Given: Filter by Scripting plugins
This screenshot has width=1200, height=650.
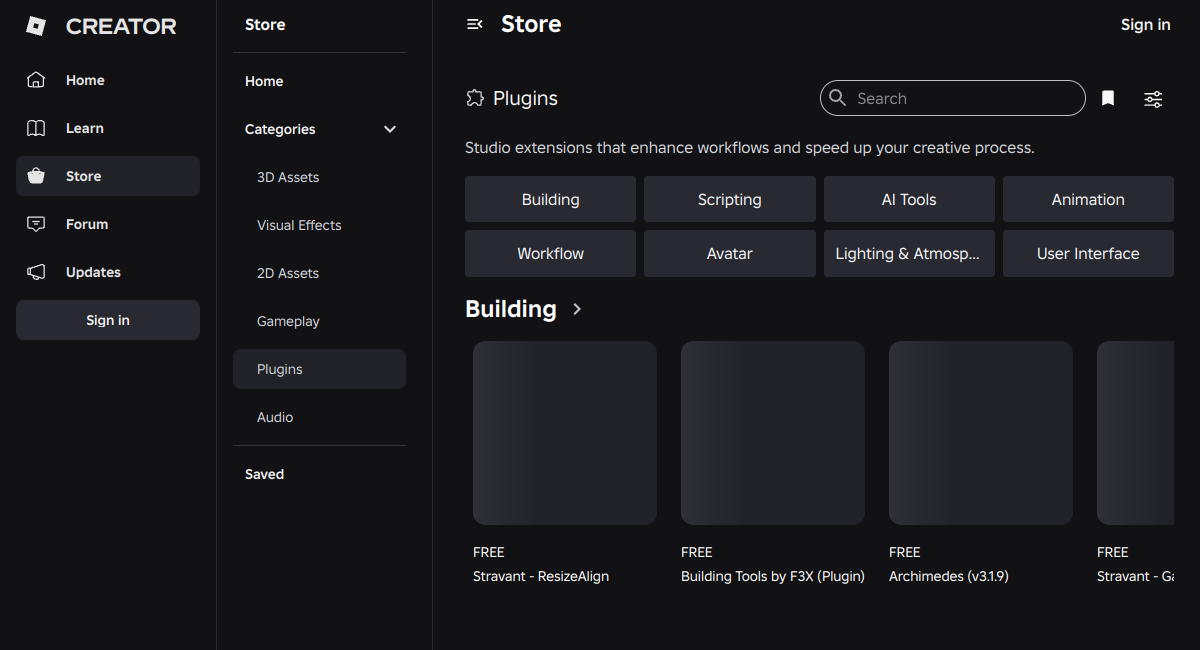Looking at the screenshot, I should (730, 199).
